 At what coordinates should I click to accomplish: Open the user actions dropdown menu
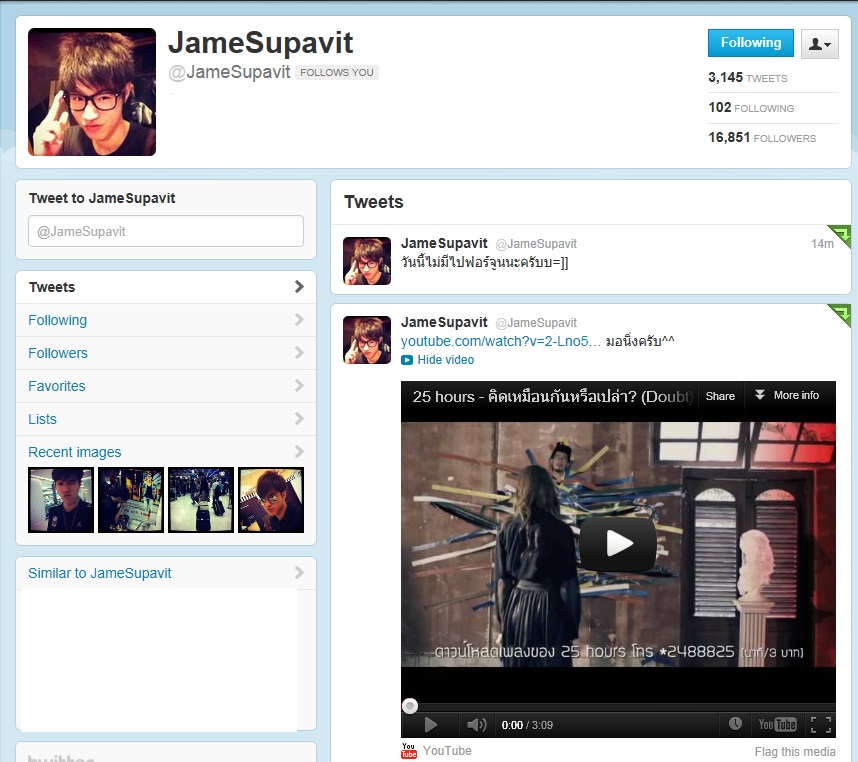pos(820,44)
